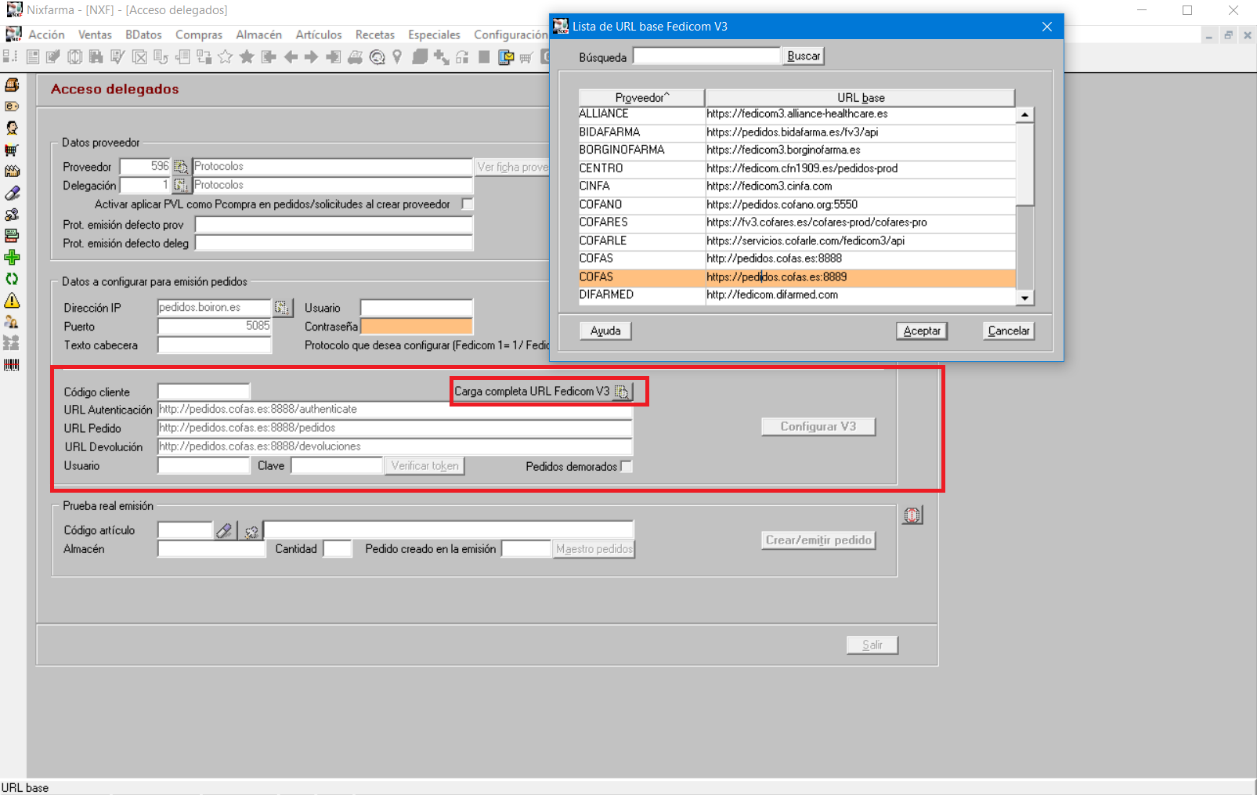Screen dimensions: 1257x795
Task: Click the green refresh arrows sidebar icon
Action: click(12, 279)
